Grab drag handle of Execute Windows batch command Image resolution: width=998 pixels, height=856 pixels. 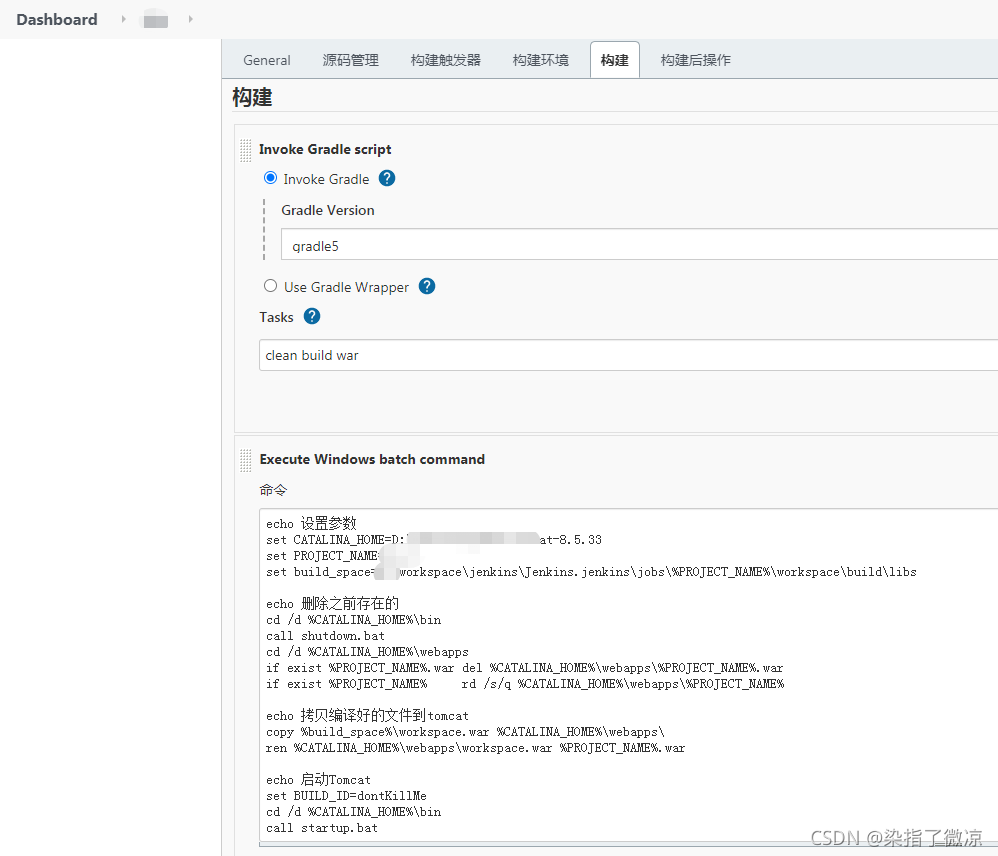coord(246,460)
